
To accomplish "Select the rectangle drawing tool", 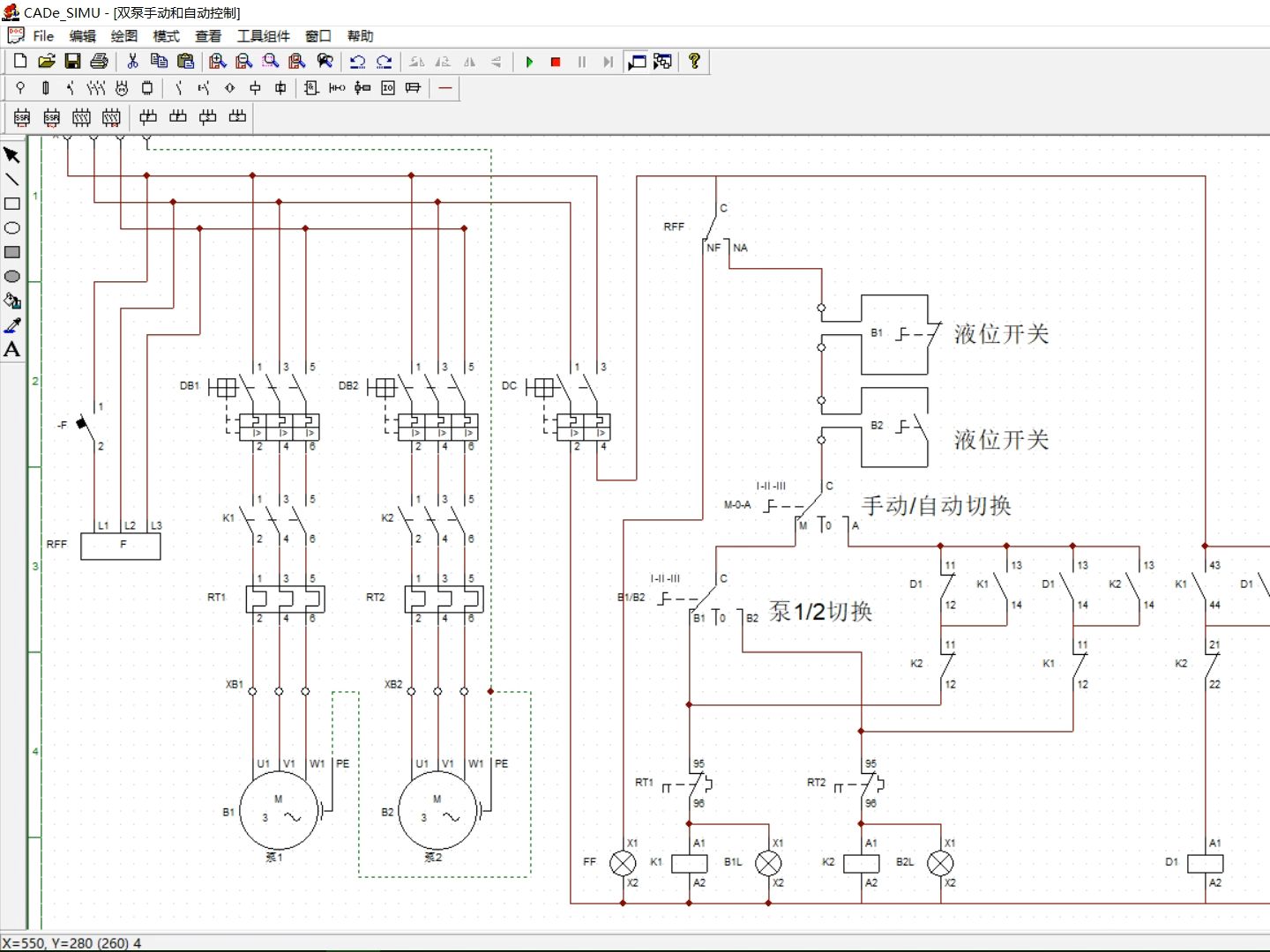I will click(x=12, y=204).
